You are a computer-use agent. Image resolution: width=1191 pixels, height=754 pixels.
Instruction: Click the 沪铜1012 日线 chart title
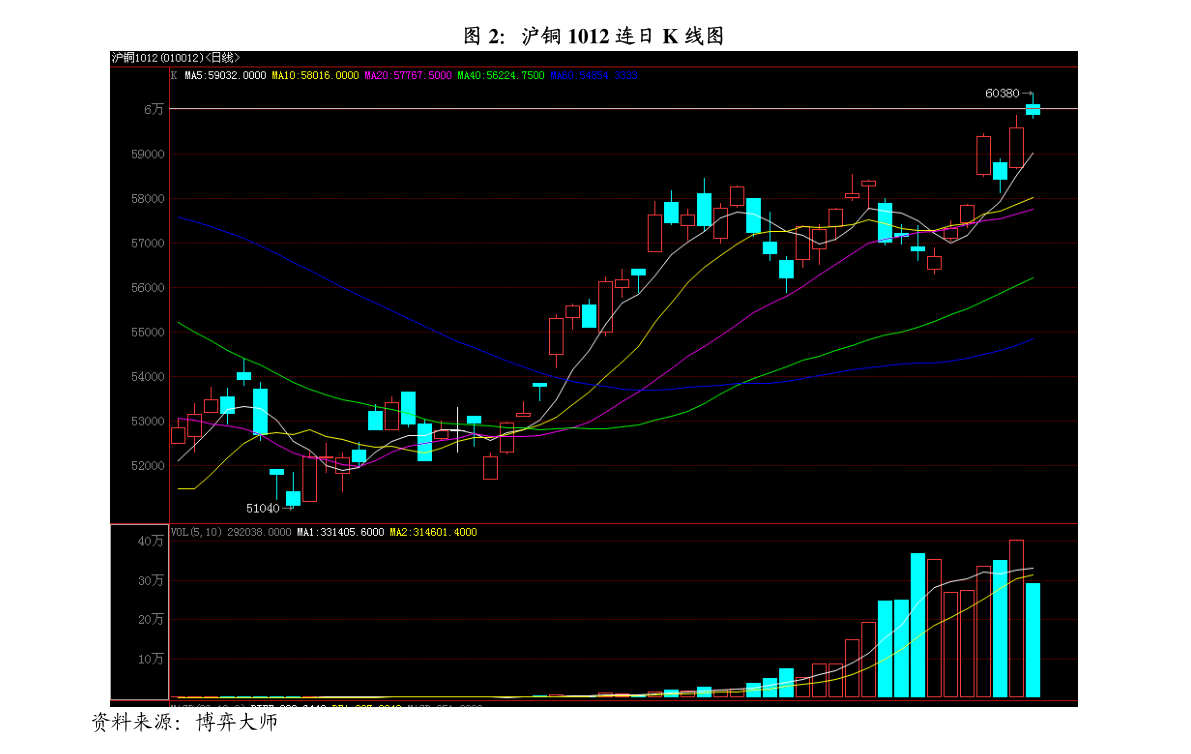pos(175,58)
